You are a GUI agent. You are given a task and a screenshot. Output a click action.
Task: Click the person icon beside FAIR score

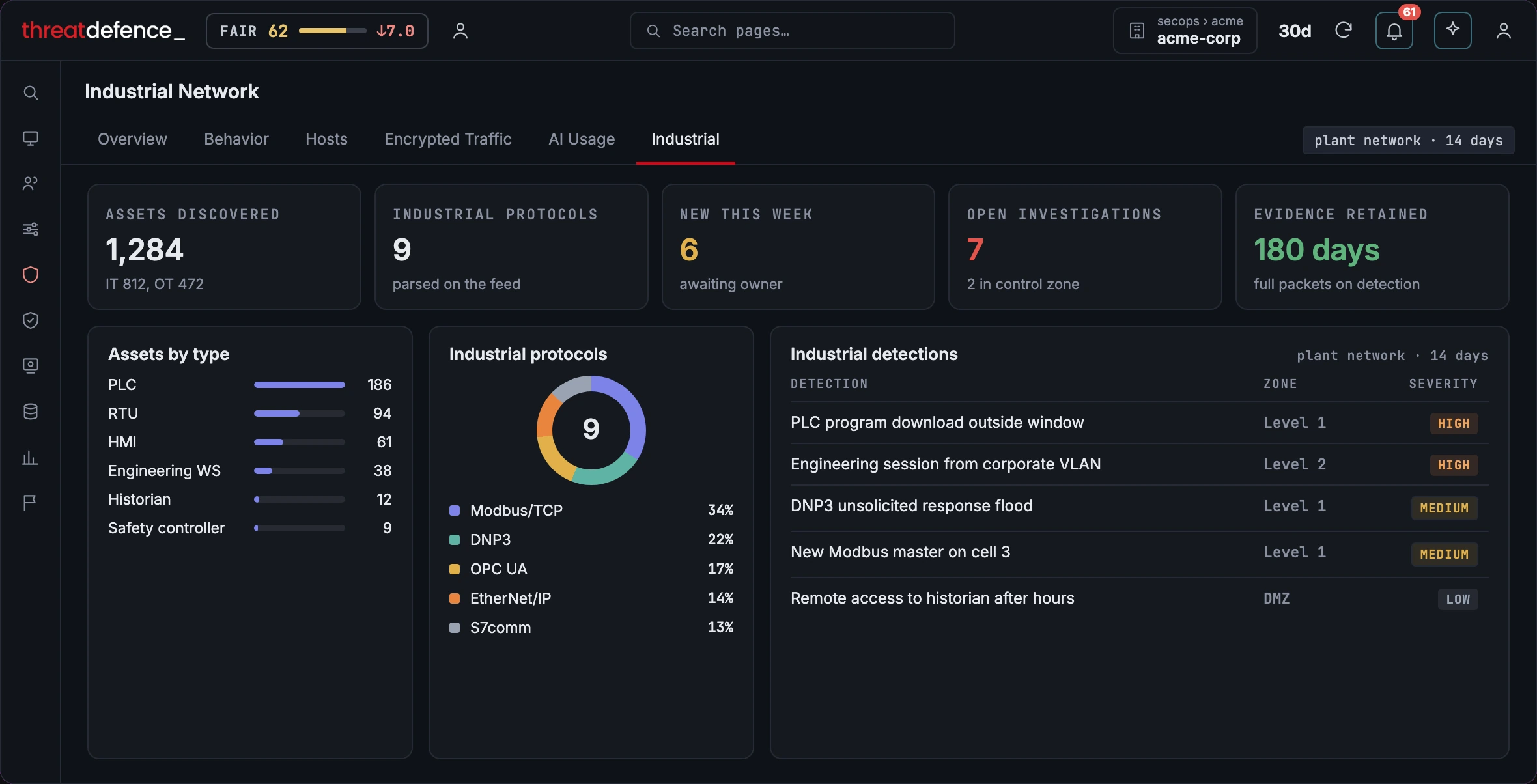pos(460,31)
